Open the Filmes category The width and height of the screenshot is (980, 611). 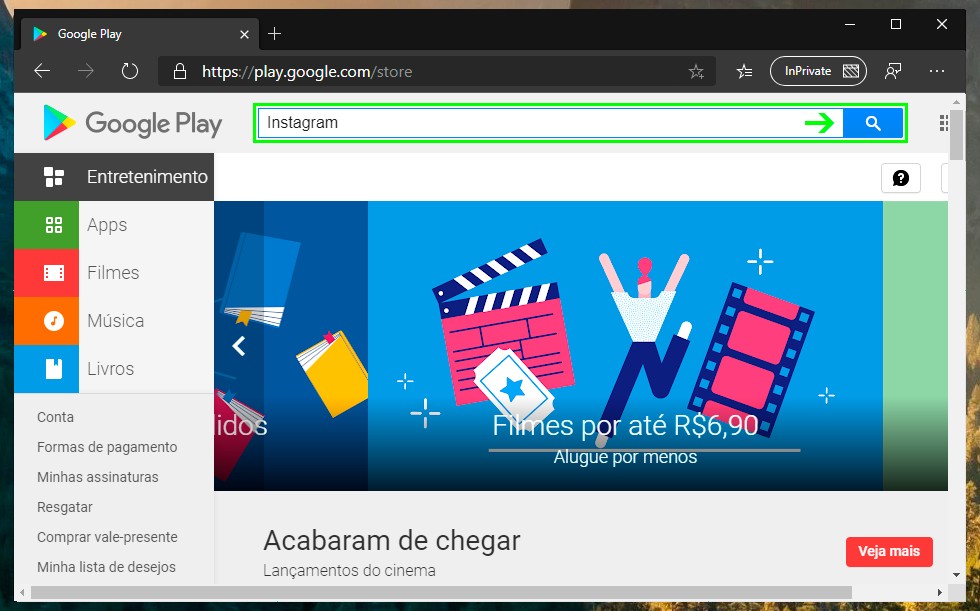pos(114,273)
